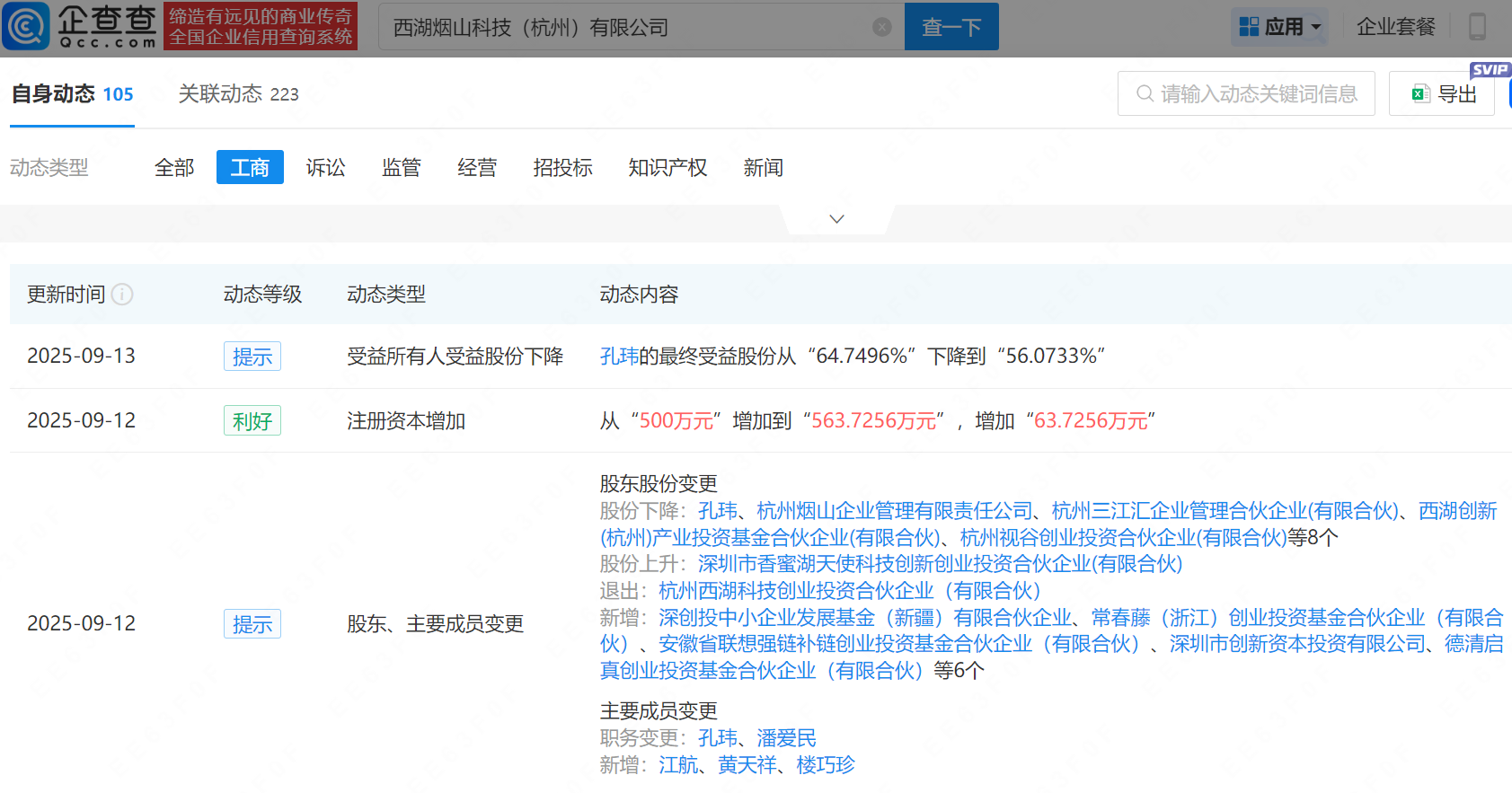The width and height of the screenshot is (1512, 793).
Task: Select the 自身动态 tab
Action: pos(72,93)
